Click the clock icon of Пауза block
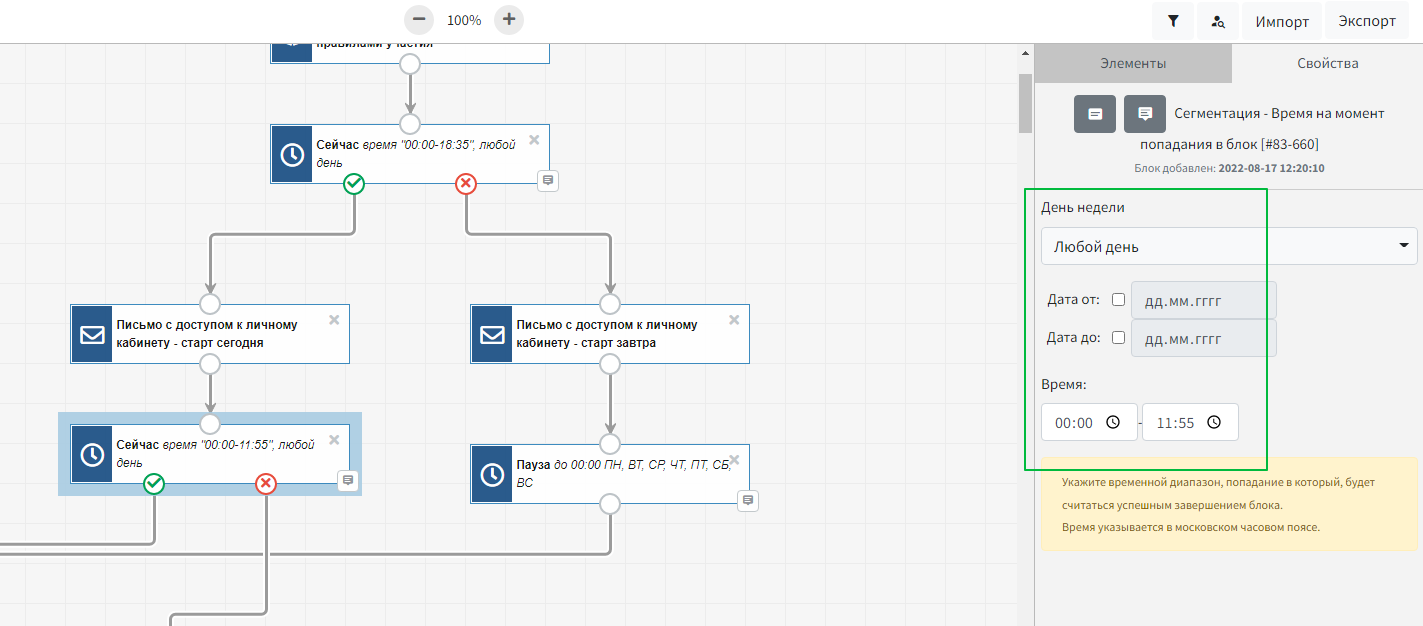The image size is (1423, 626). (x=492, y=474)
